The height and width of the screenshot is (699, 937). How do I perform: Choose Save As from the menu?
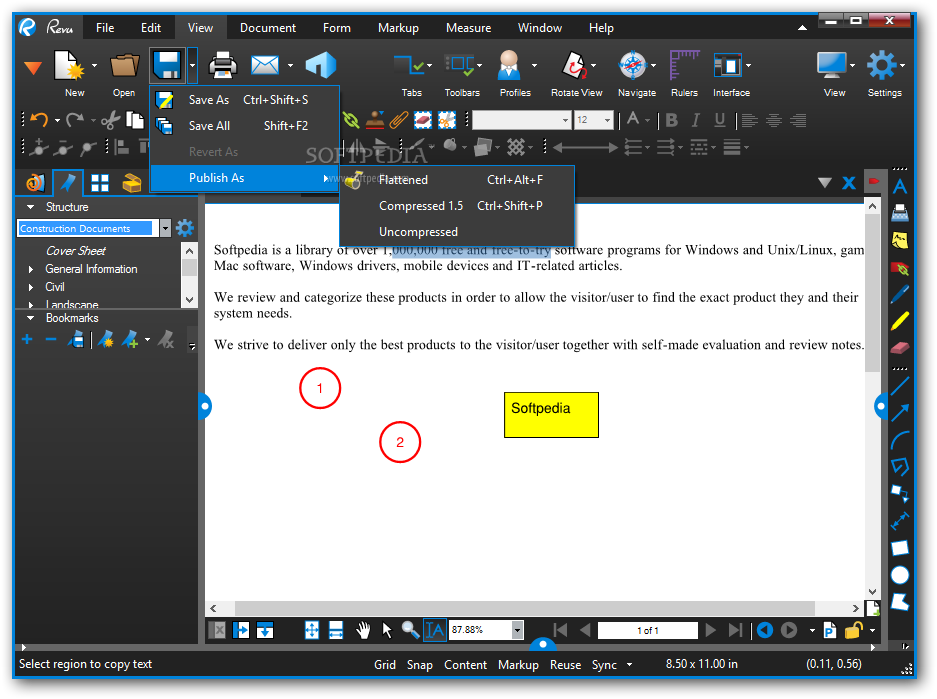pyautogui.click(x=245, y=100)
